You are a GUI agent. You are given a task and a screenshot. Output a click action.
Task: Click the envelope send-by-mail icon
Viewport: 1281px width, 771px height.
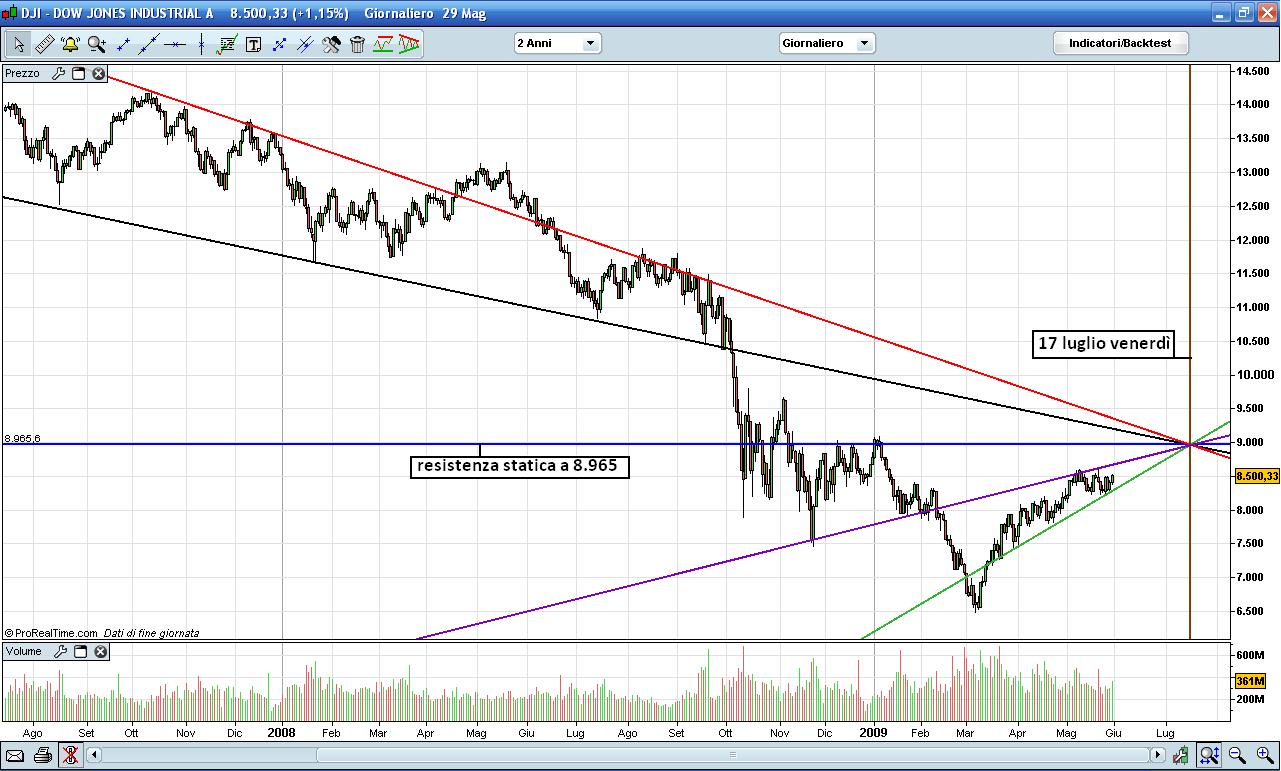(x=15, y=755)
